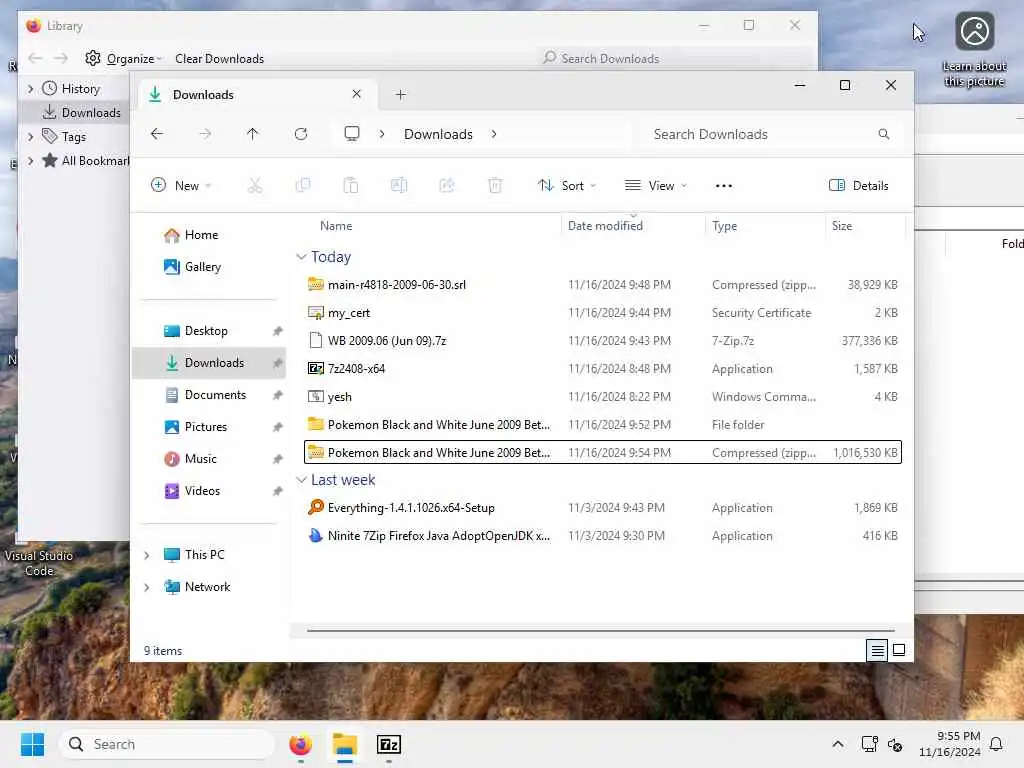Add a new File Explorer tab
The height and width of the screenshot is (768, 1024).
(400, 95)
